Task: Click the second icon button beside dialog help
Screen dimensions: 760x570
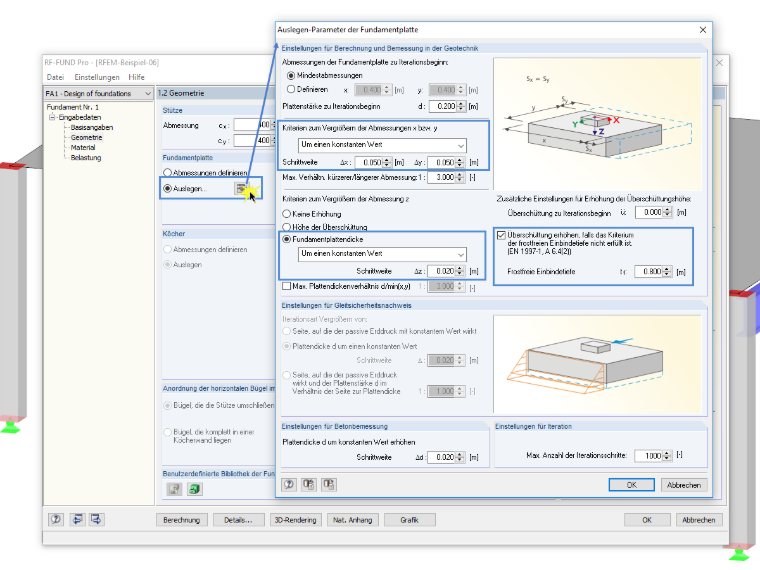Action: [x=309, y=484]
